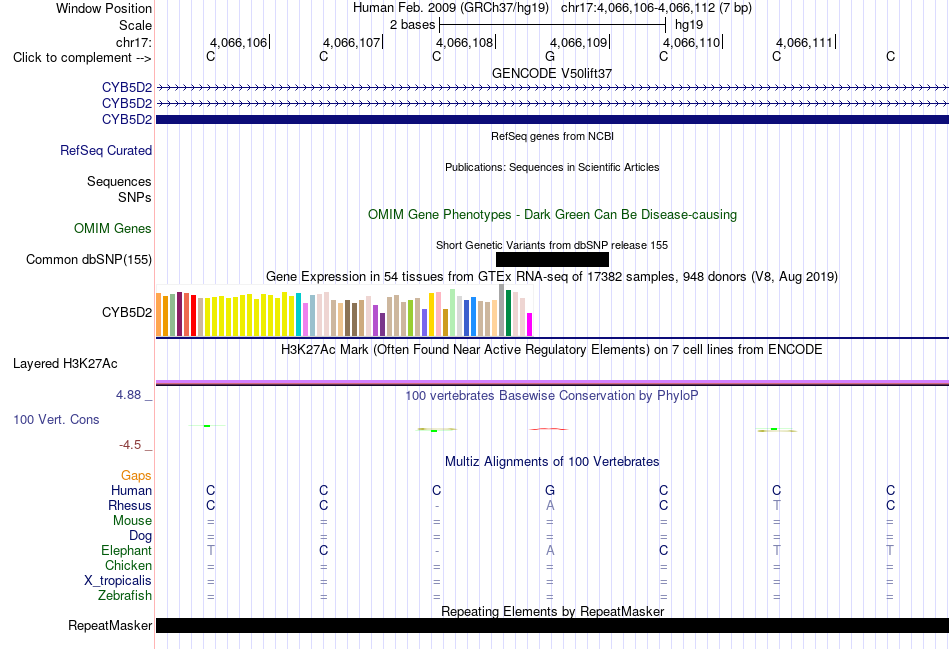Open the OMIM Gene Phenotypes track title
950x649 pixels.
552,215
